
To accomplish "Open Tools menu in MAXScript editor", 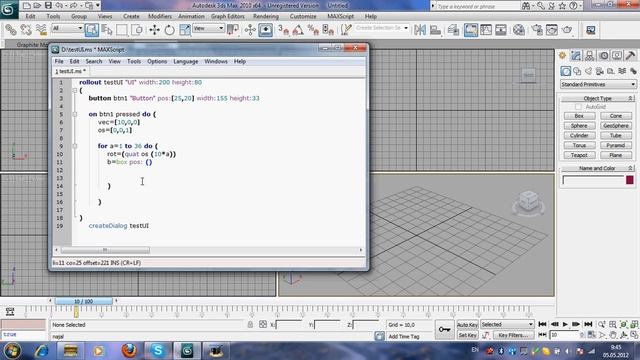I will (x=133, y=62).
